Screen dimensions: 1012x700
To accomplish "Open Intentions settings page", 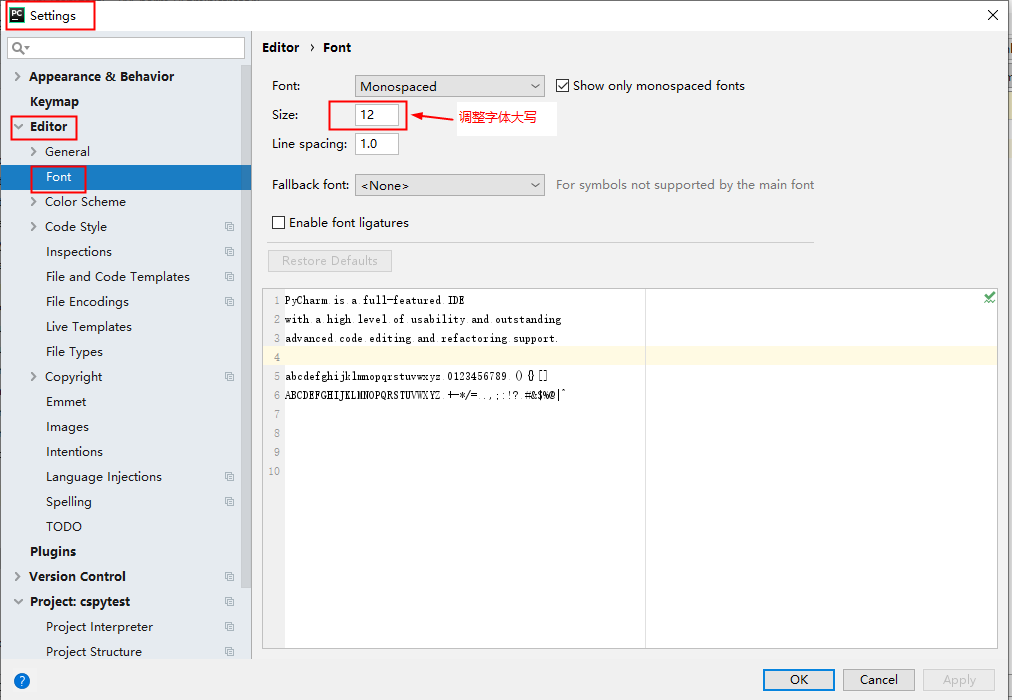I will 74,452.
